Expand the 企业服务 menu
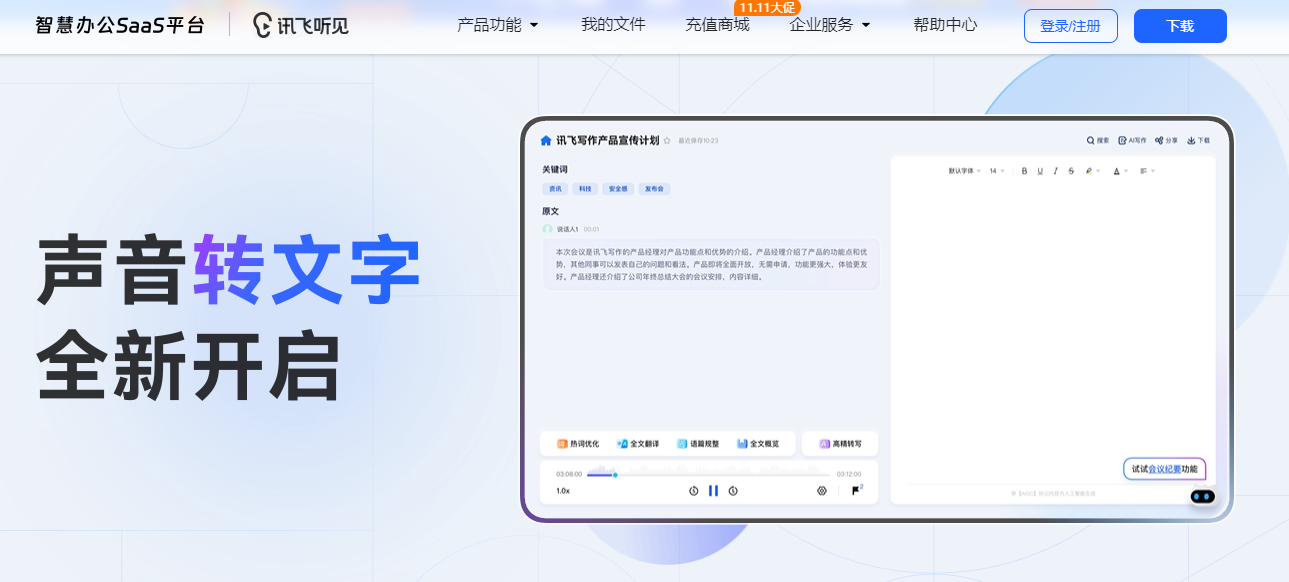This screenshot has height=582, width=1289. pos(830,25)
